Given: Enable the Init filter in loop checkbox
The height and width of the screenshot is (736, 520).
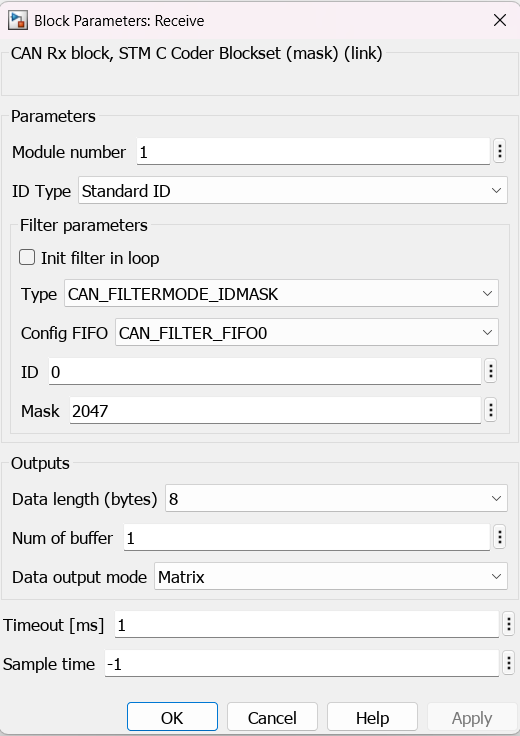Looking at the screenshot, I should (27, 257).
